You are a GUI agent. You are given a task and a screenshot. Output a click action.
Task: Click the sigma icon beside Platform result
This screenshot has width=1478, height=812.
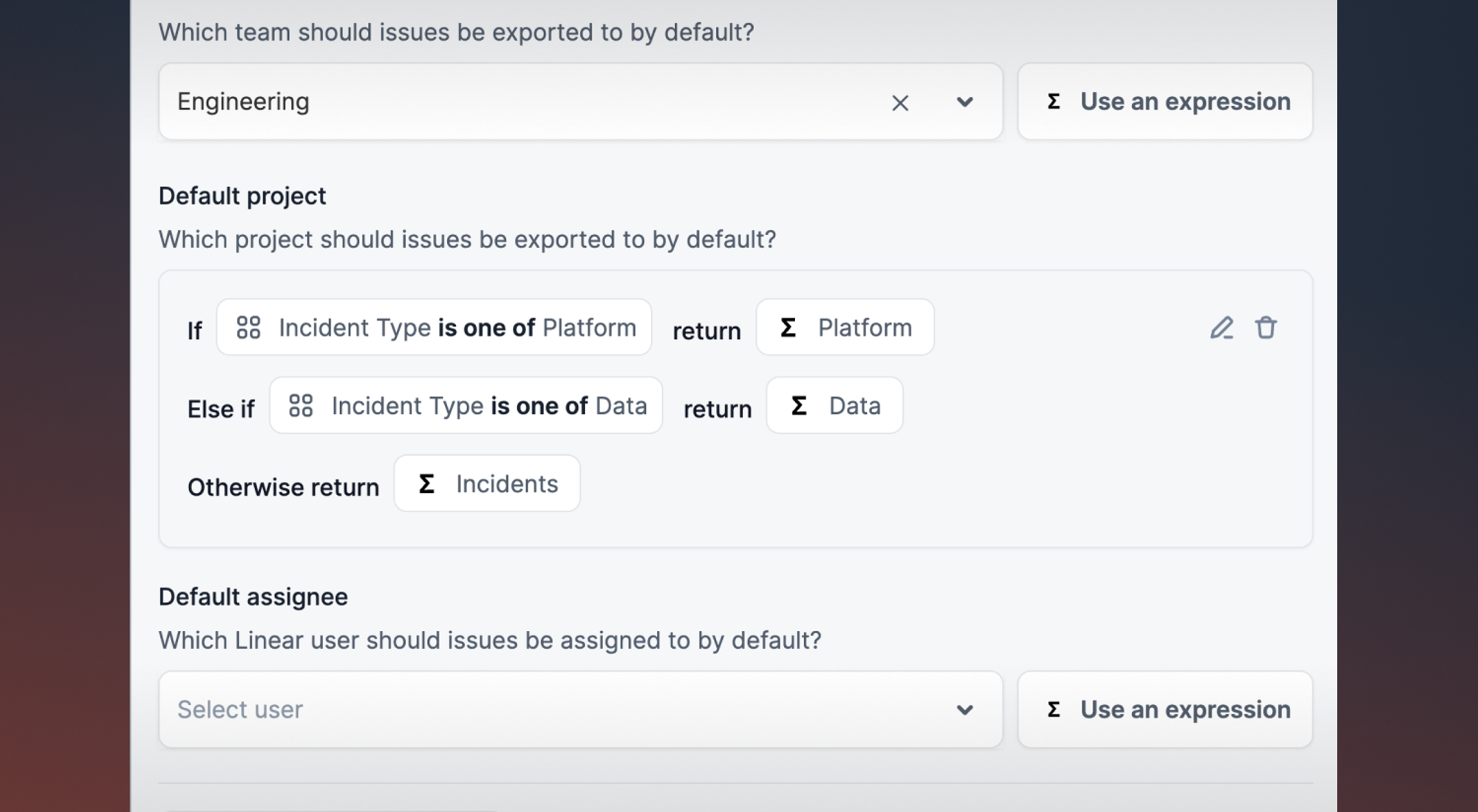click(788, 327)
